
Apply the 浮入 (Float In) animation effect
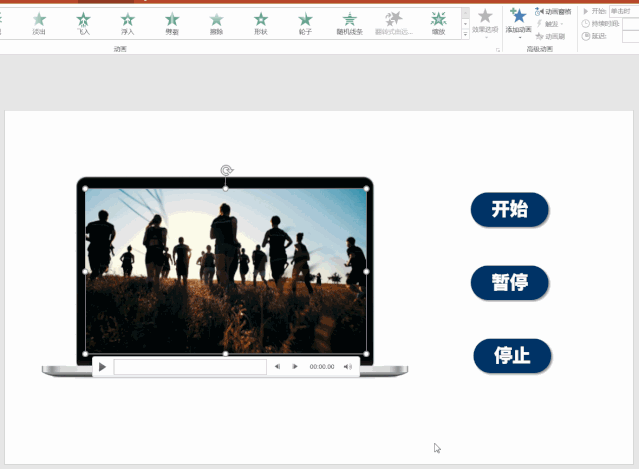(128, 24)
